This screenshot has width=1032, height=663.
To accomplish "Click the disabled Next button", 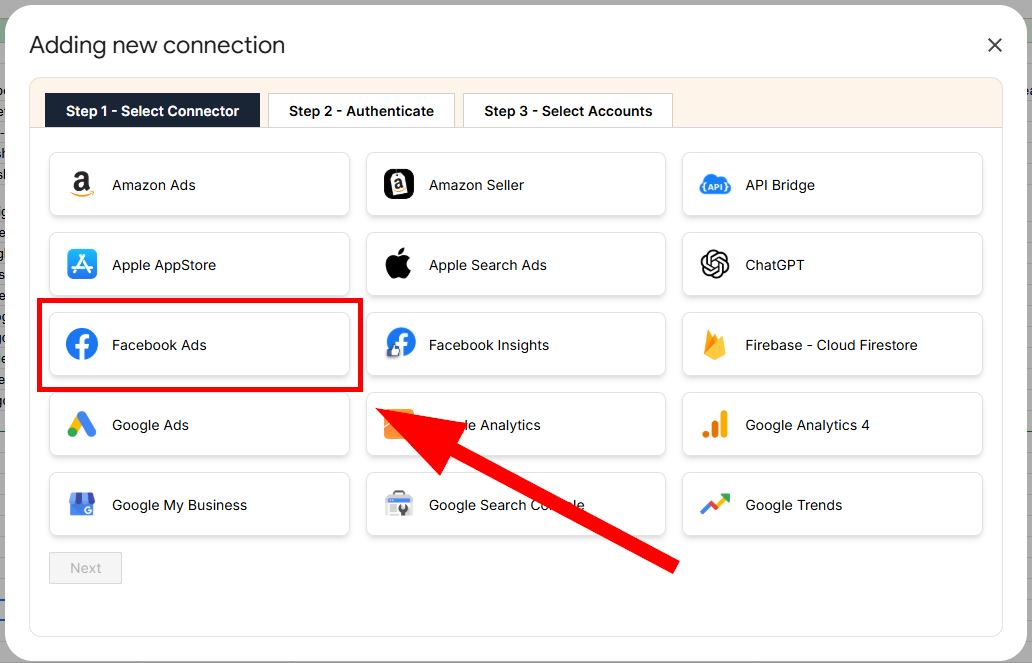I will pyautogui.click(x=86, y=568).
